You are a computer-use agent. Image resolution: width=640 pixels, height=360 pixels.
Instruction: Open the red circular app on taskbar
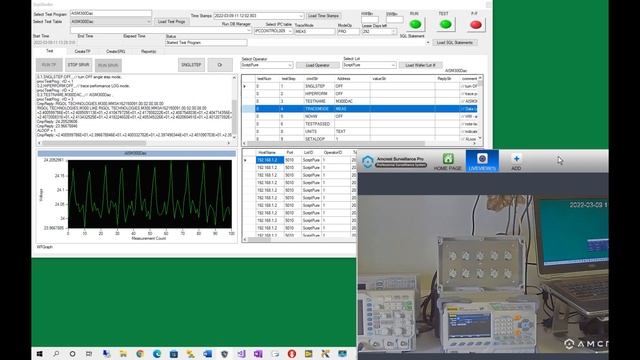tap(291, 354)
